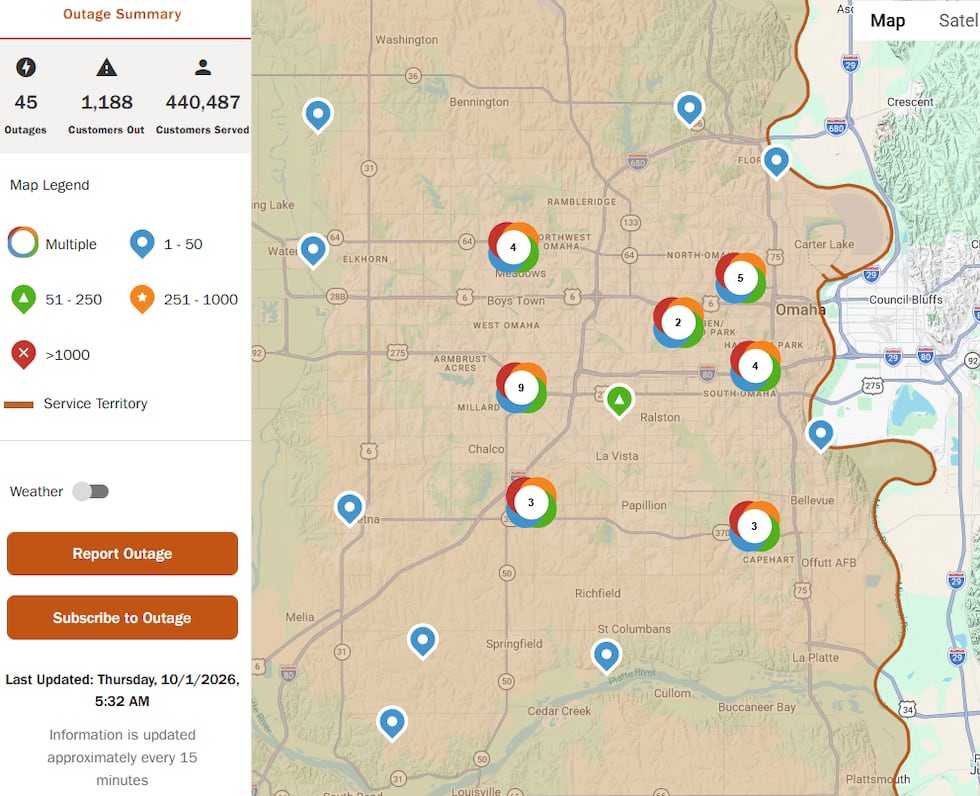
Task: Click the Papillion map label
Action: pyautogui.click(x=644, y=505)
